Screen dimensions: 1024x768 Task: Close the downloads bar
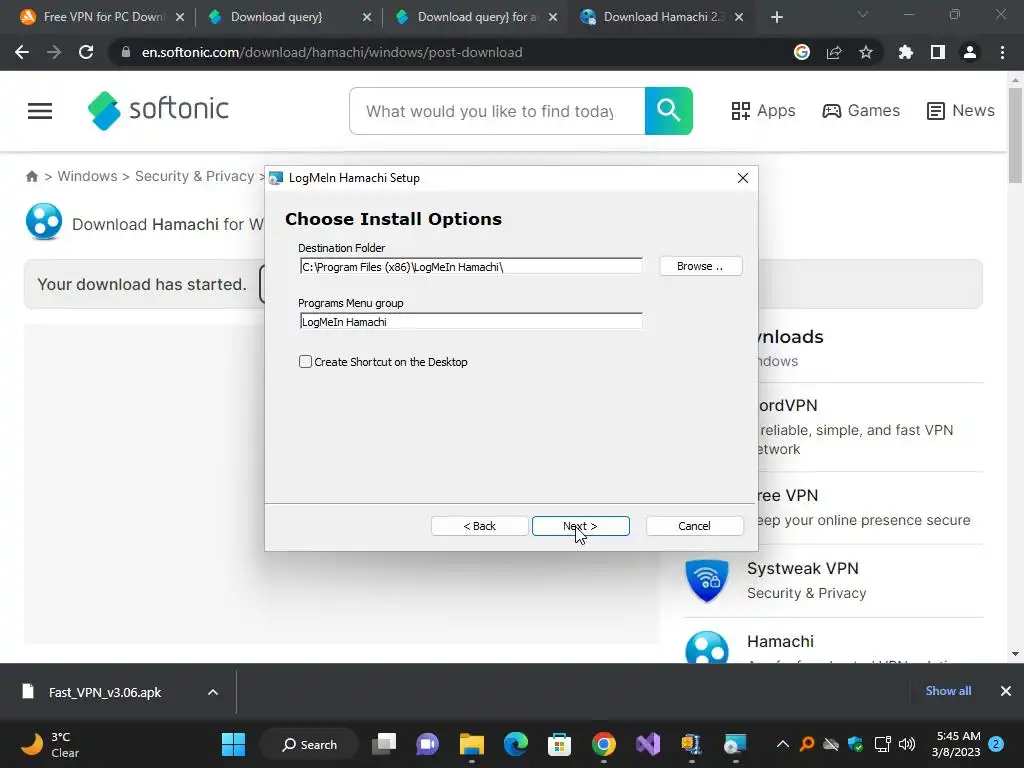point(1006,691)
